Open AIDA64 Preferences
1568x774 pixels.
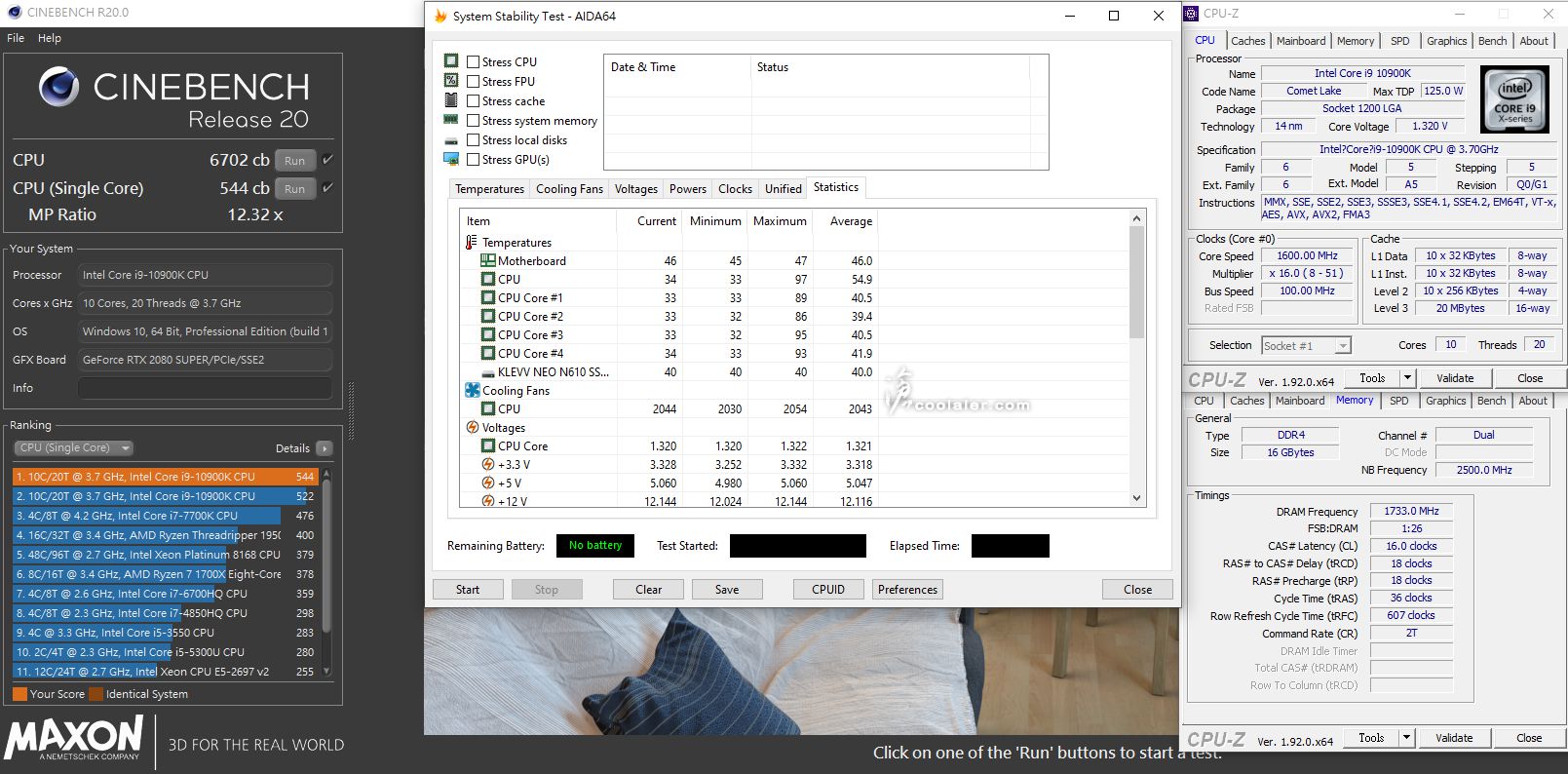click(x=907, y=590)
